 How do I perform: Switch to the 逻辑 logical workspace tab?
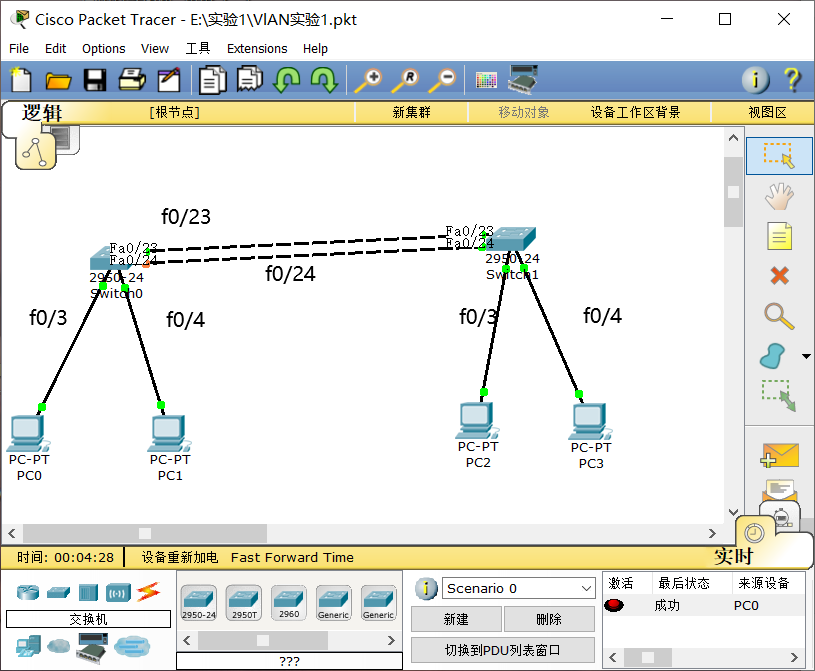[42, 113]
